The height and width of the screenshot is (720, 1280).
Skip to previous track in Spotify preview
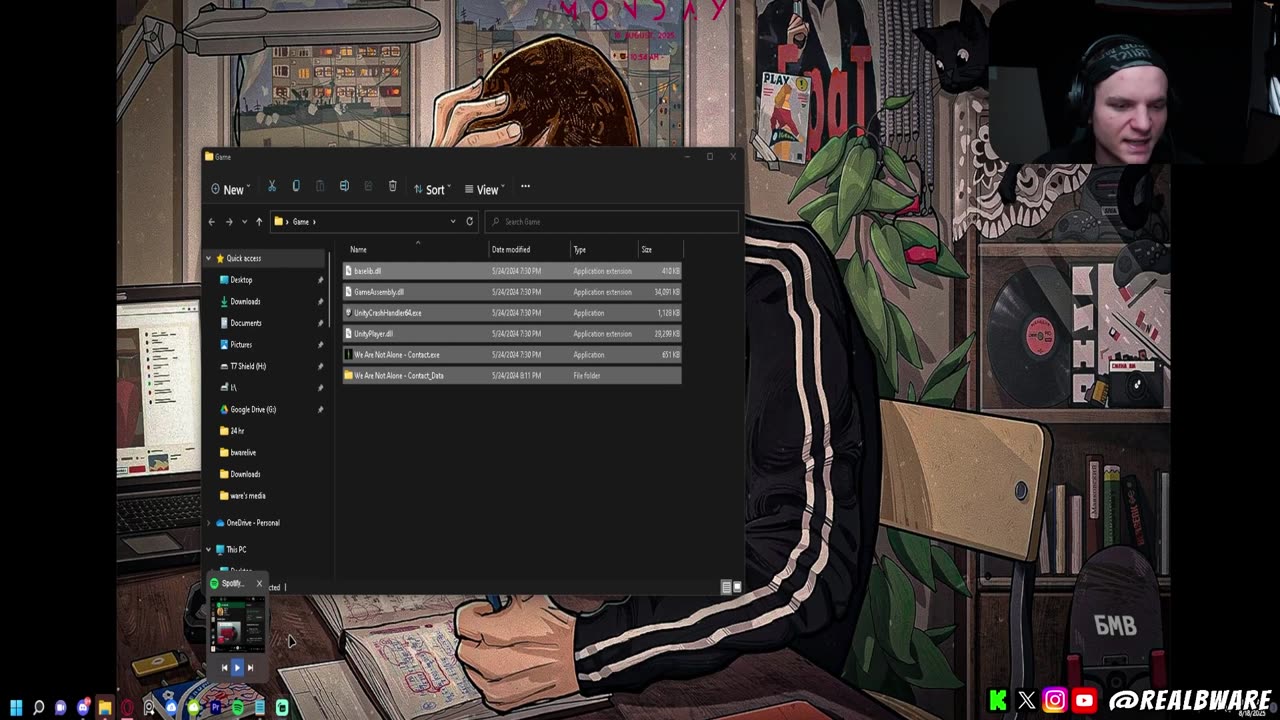point(224,667)
